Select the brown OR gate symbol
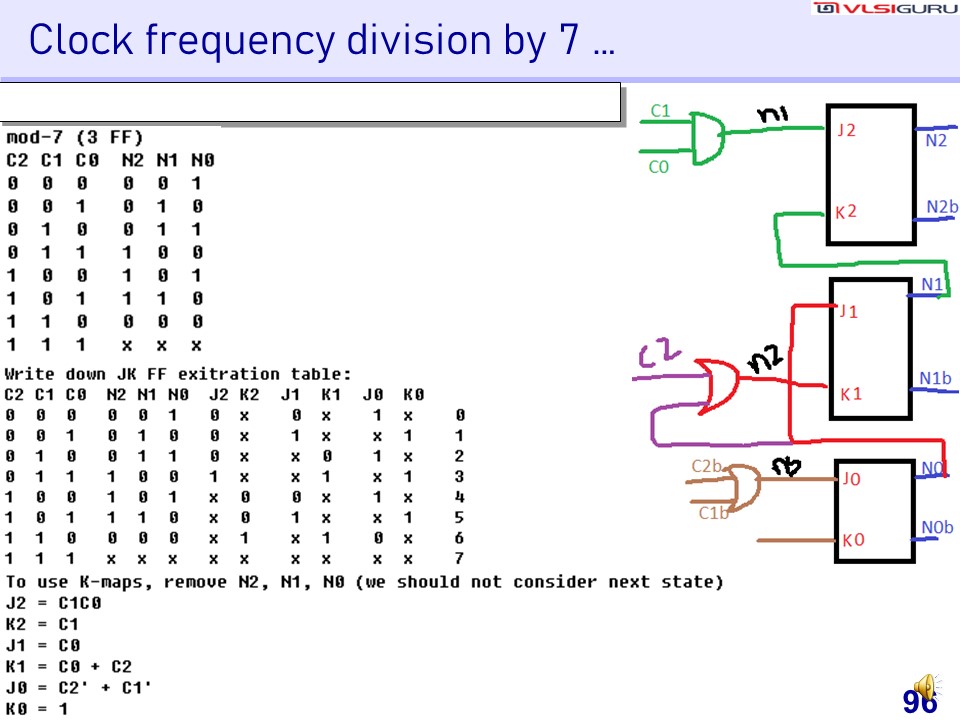Viewport: 960px width, 720px height. pos(745,488)
